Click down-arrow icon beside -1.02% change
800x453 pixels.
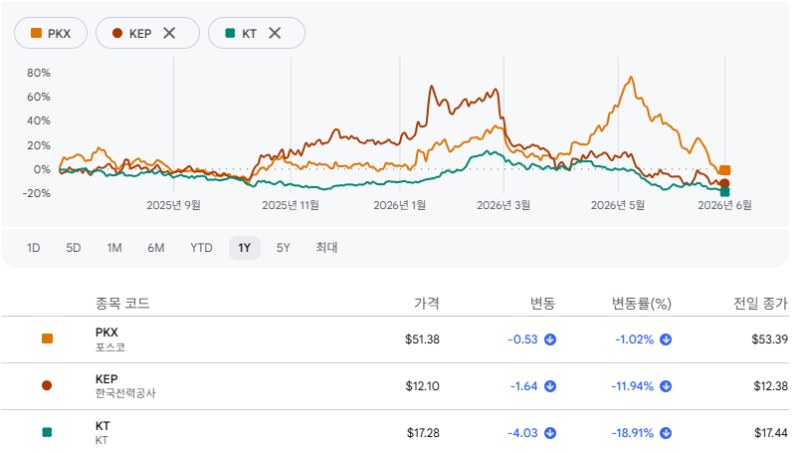click(666, 340)
